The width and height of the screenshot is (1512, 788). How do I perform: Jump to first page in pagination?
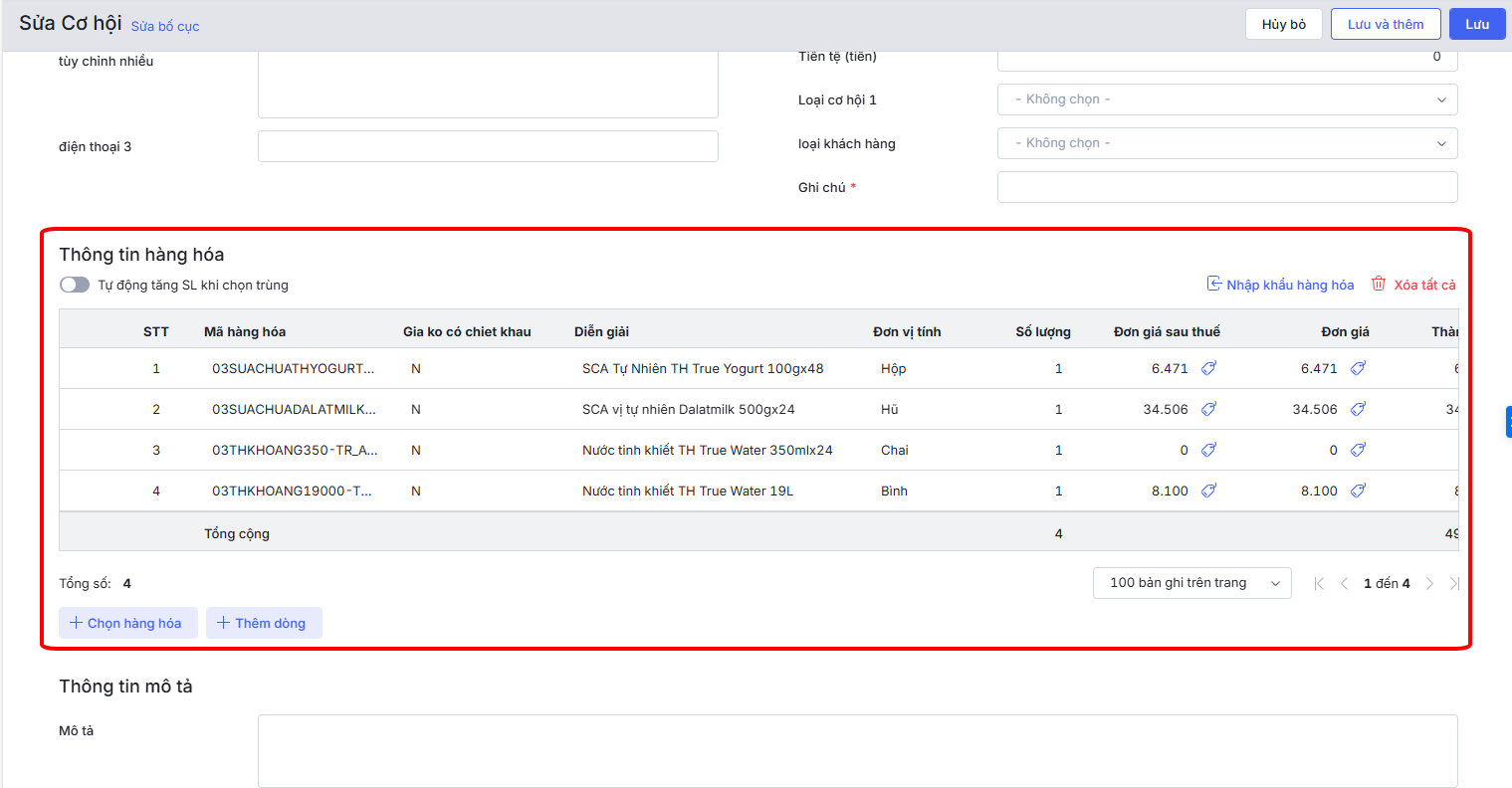1319,583
